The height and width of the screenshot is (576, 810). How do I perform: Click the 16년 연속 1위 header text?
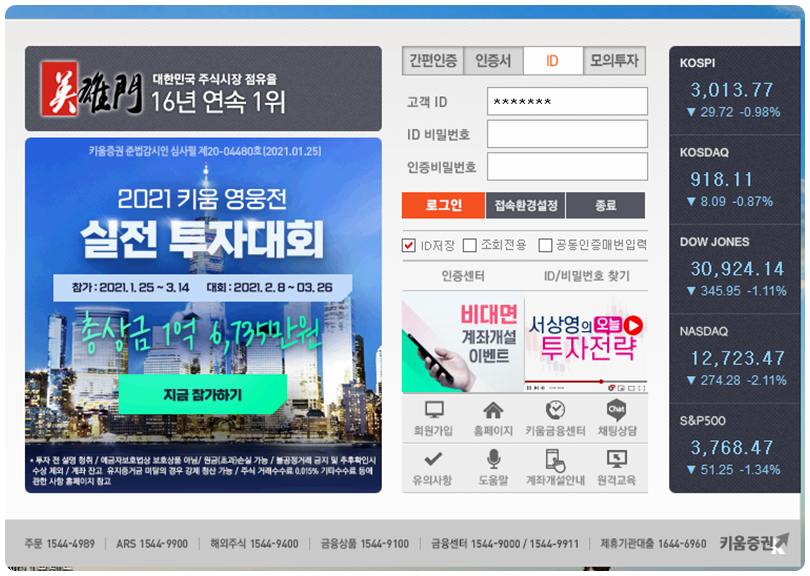tap(217, 102)
